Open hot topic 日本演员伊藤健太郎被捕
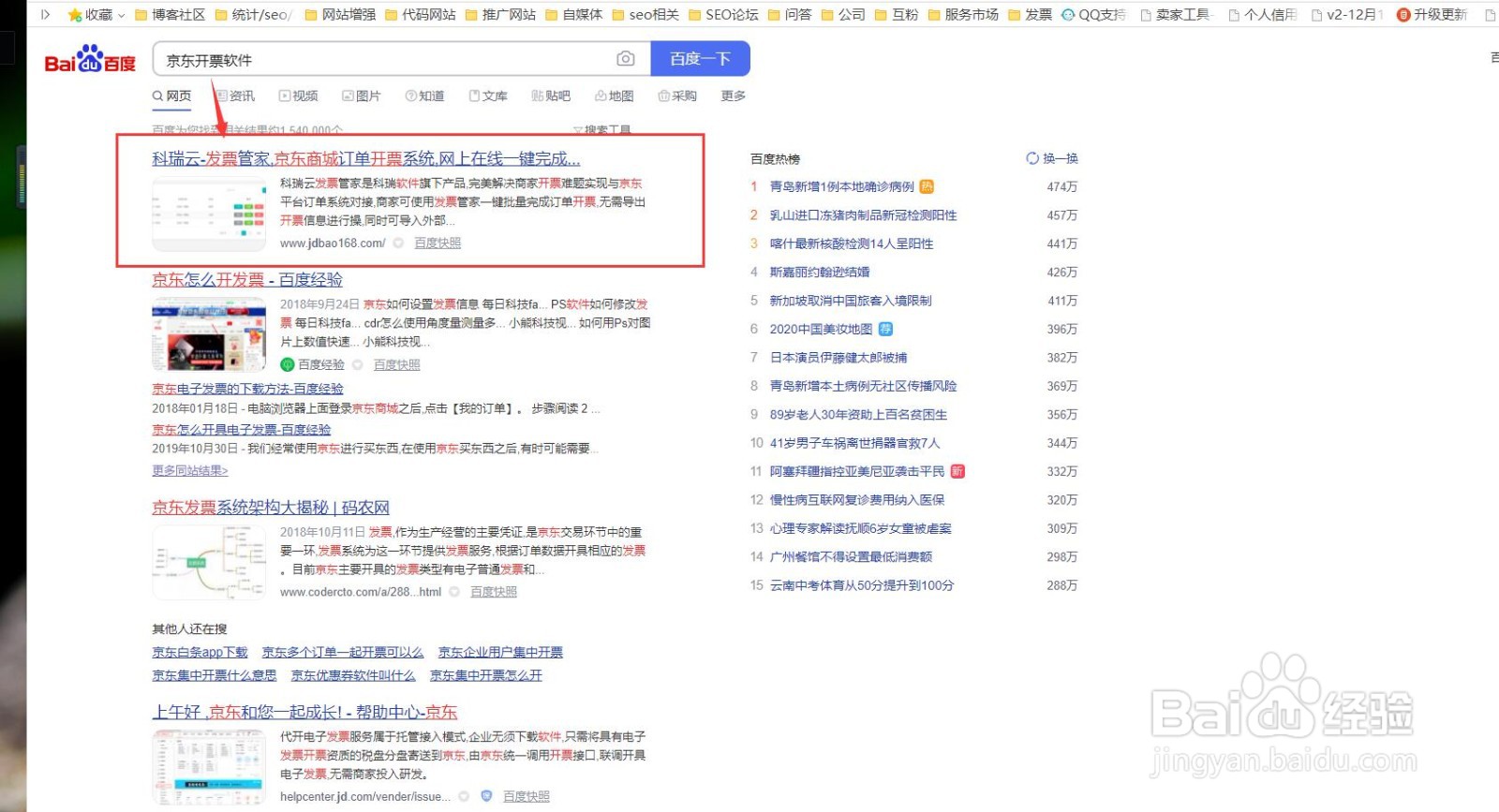1499x812 pixels. tap(839, 358)
